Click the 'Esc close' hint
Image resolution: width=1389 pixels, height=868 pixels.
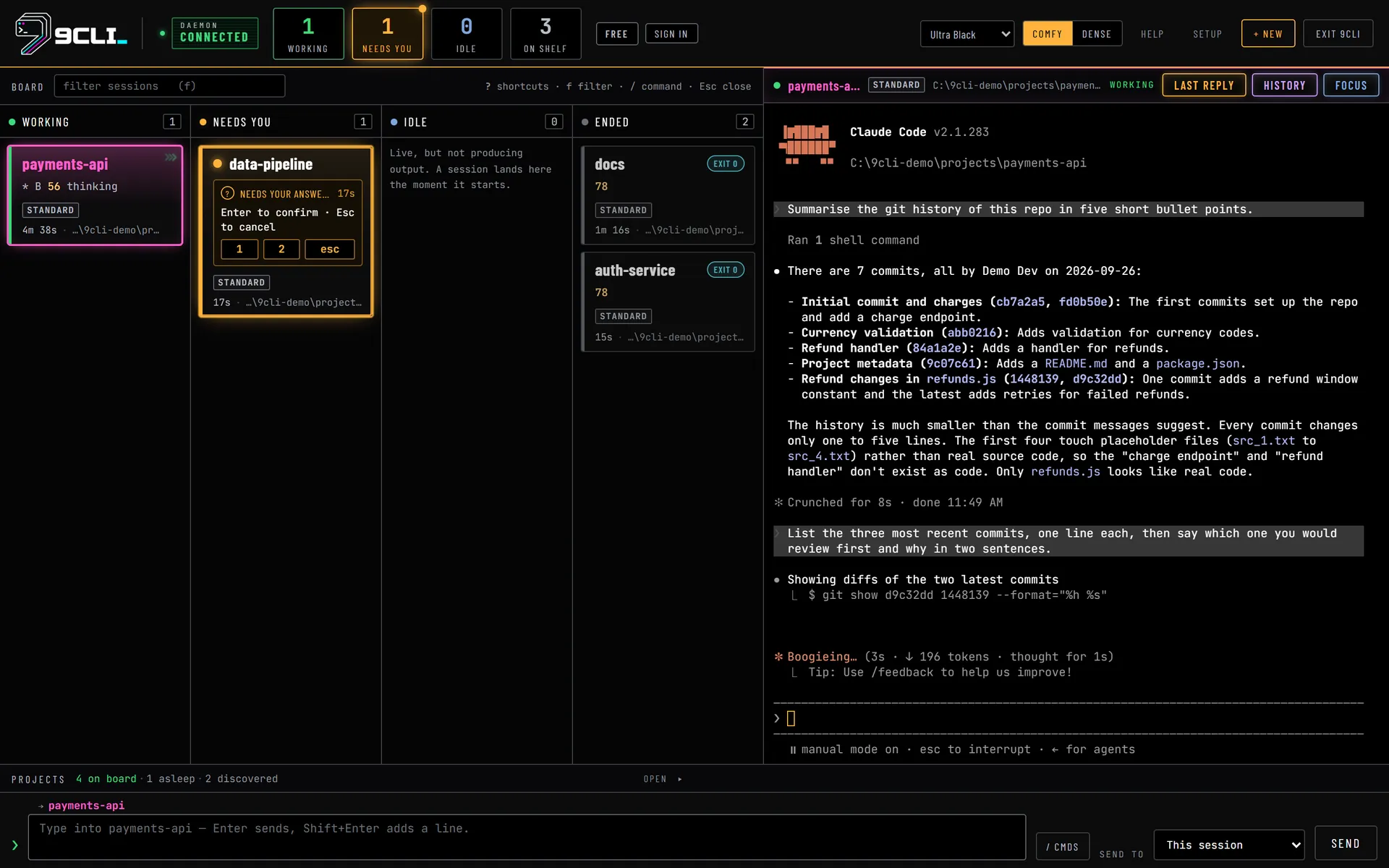click(x=725, y=86)
